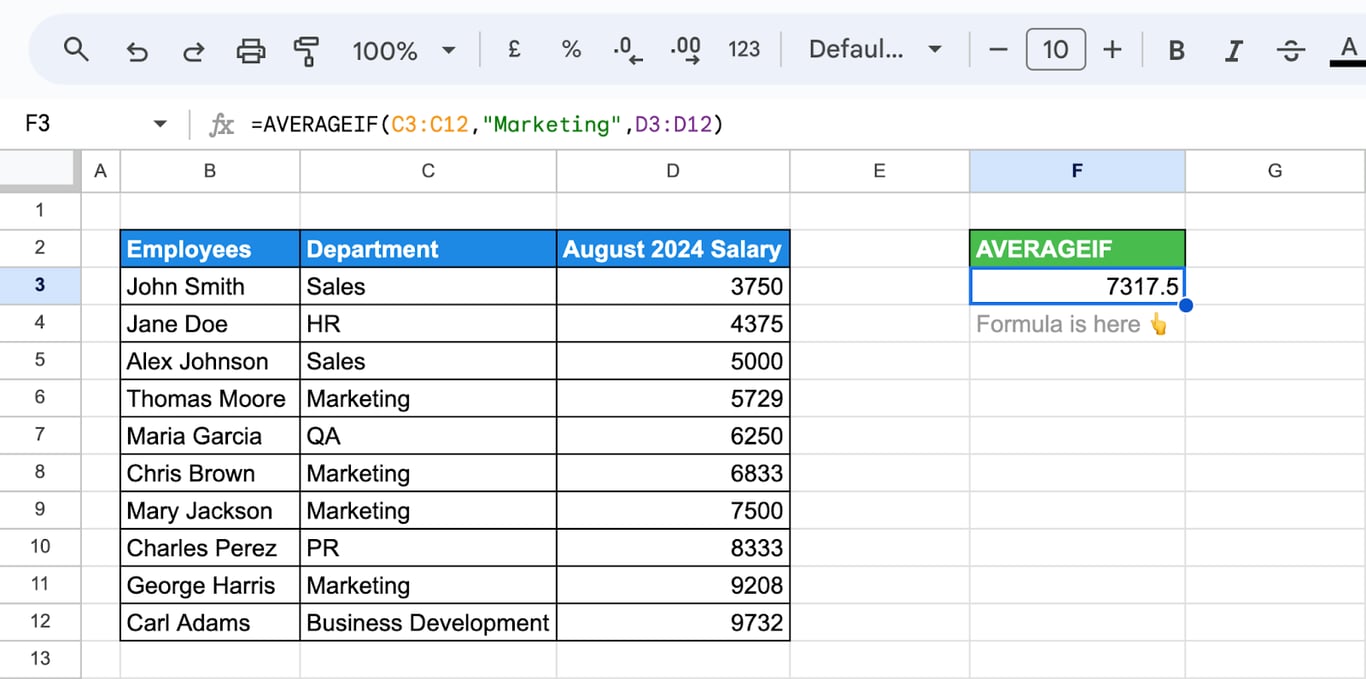The image size is (1366, 679).
Task: Click the HR department cell
Action: (428, 324)
